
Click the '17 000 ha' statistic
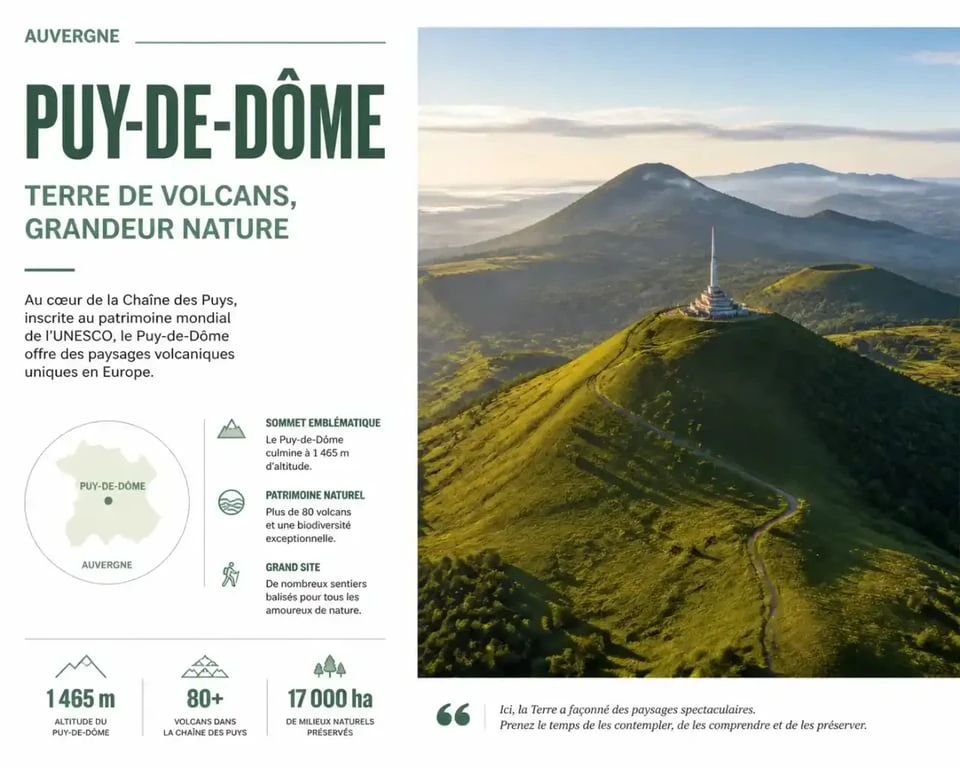point(330,699)
